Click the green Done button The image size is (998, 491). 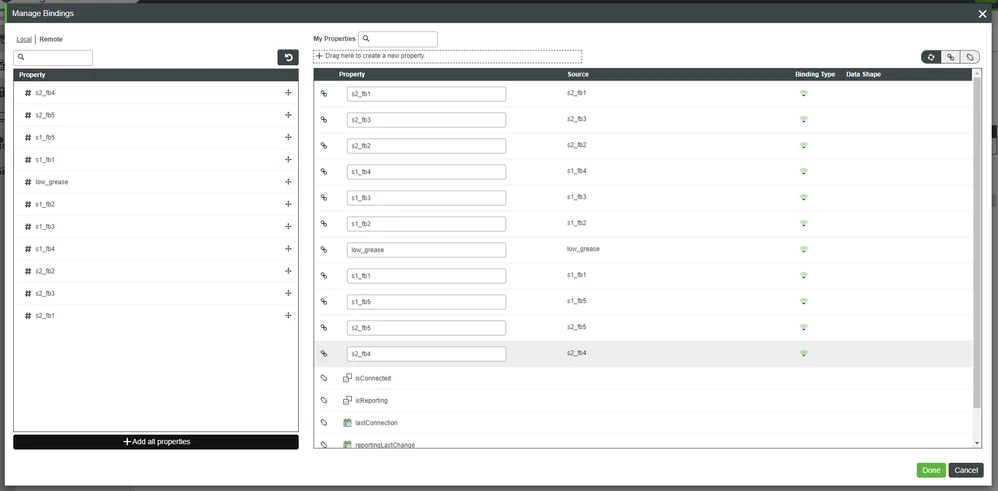(931, 470)
